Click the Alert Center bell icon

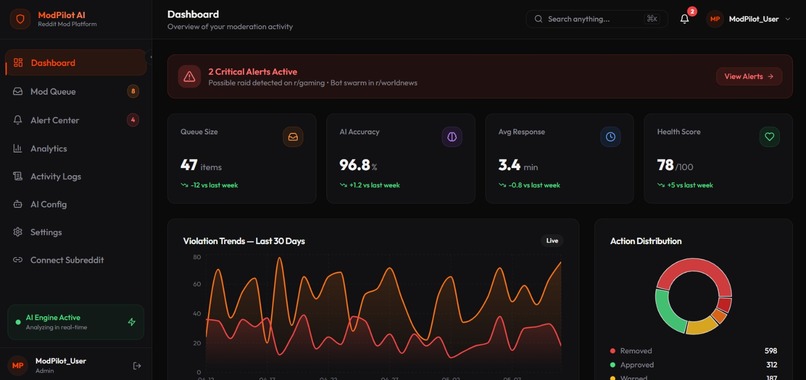coord(18,120)
